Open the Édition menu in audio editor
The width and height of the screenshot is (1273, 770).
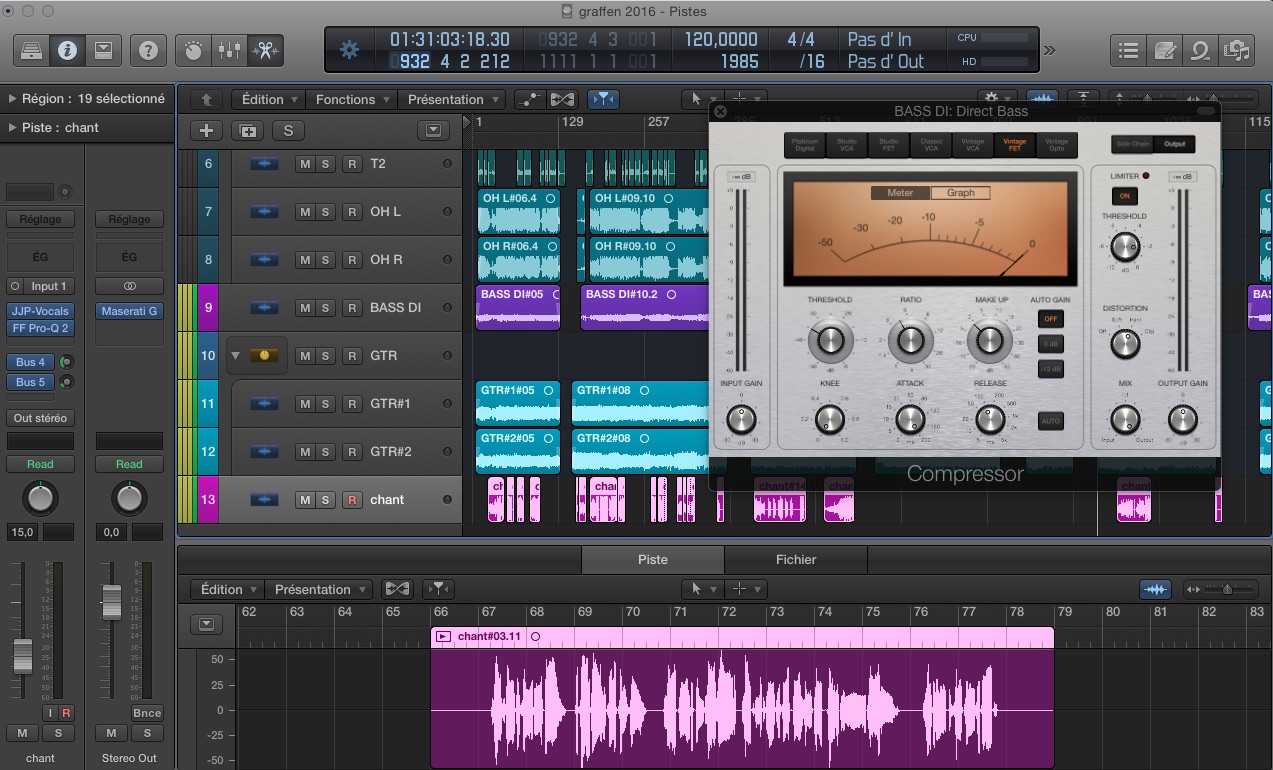(x=229, y=589)
